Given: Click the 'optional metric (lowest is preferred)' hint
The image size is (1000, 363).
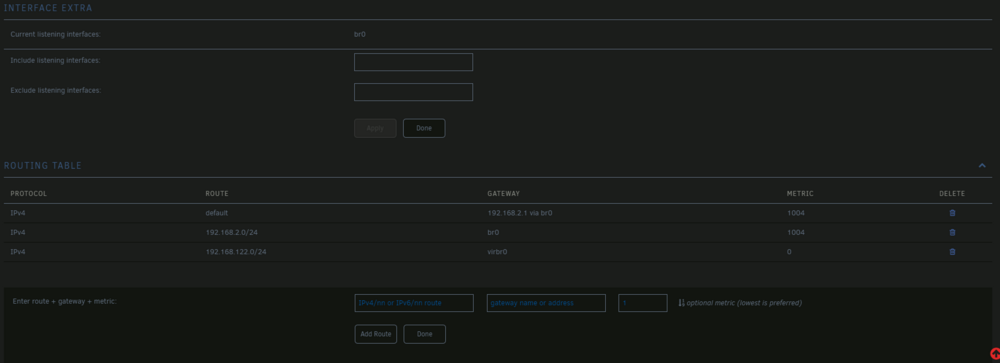Looking at the screenshot, I should point(744,303).
